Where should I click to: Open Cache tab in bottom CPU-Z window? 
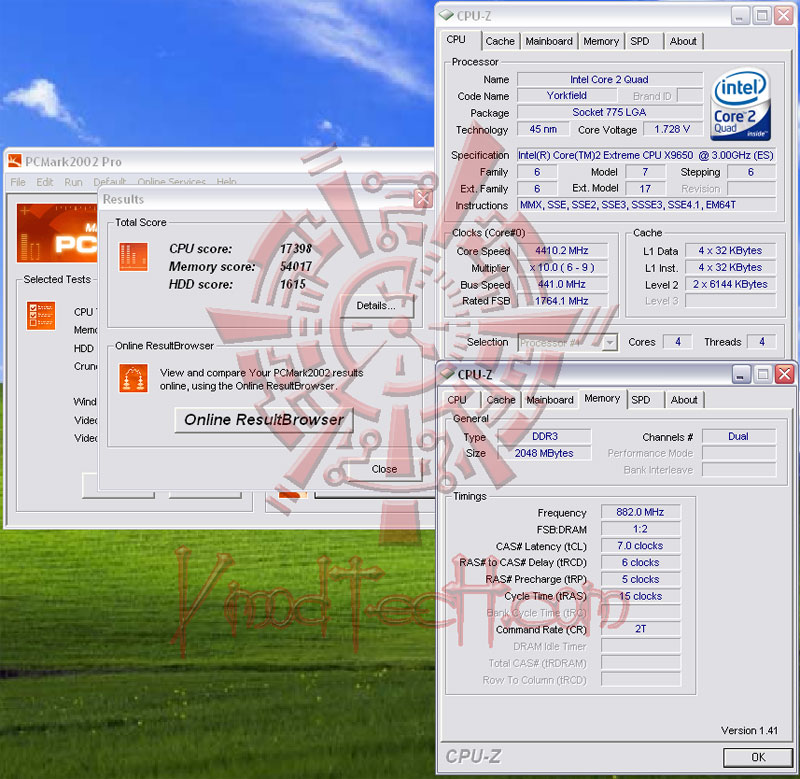(501, 400)
